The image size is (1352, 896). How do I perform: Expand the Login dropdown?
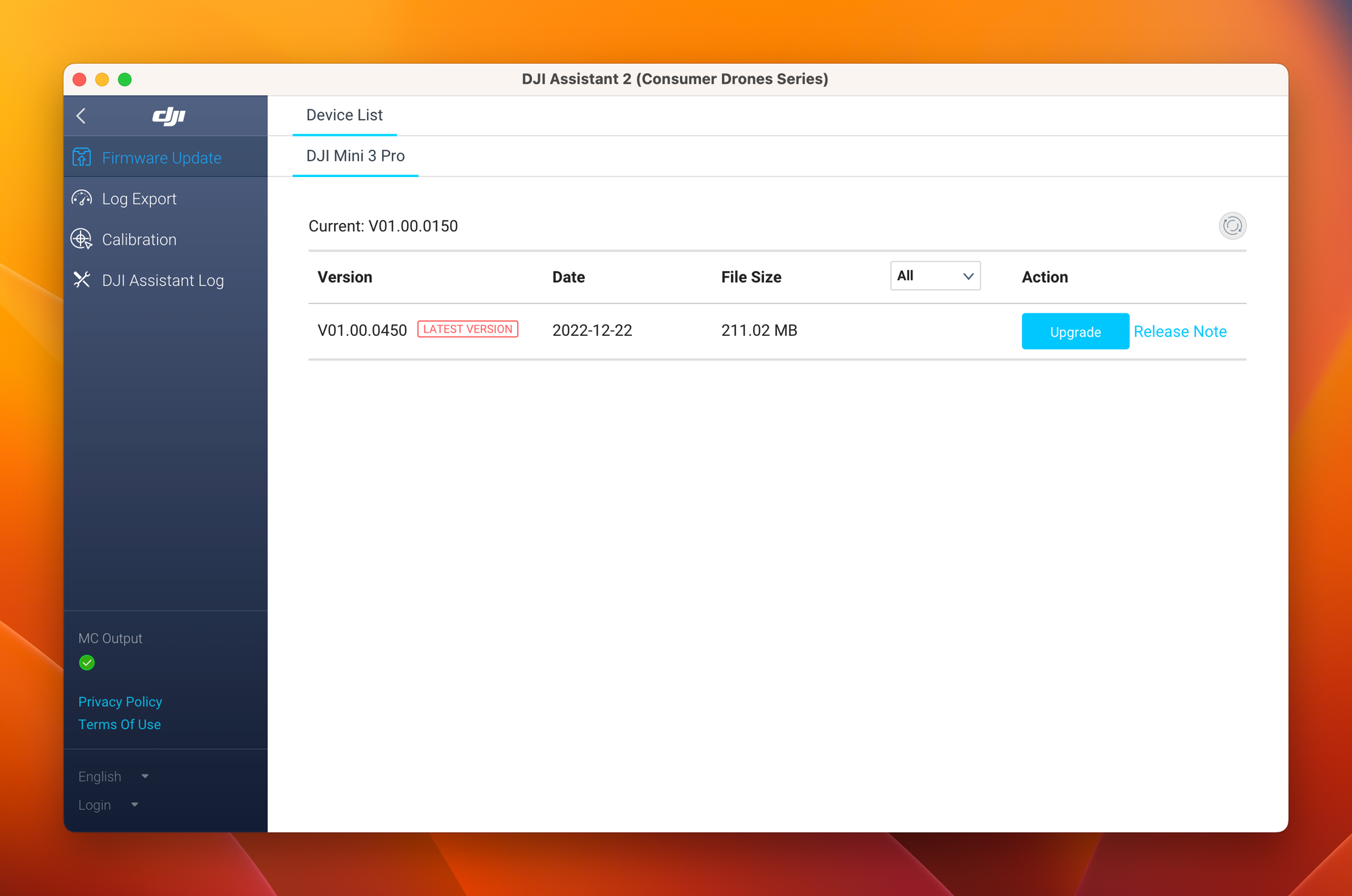coord(108,805)
